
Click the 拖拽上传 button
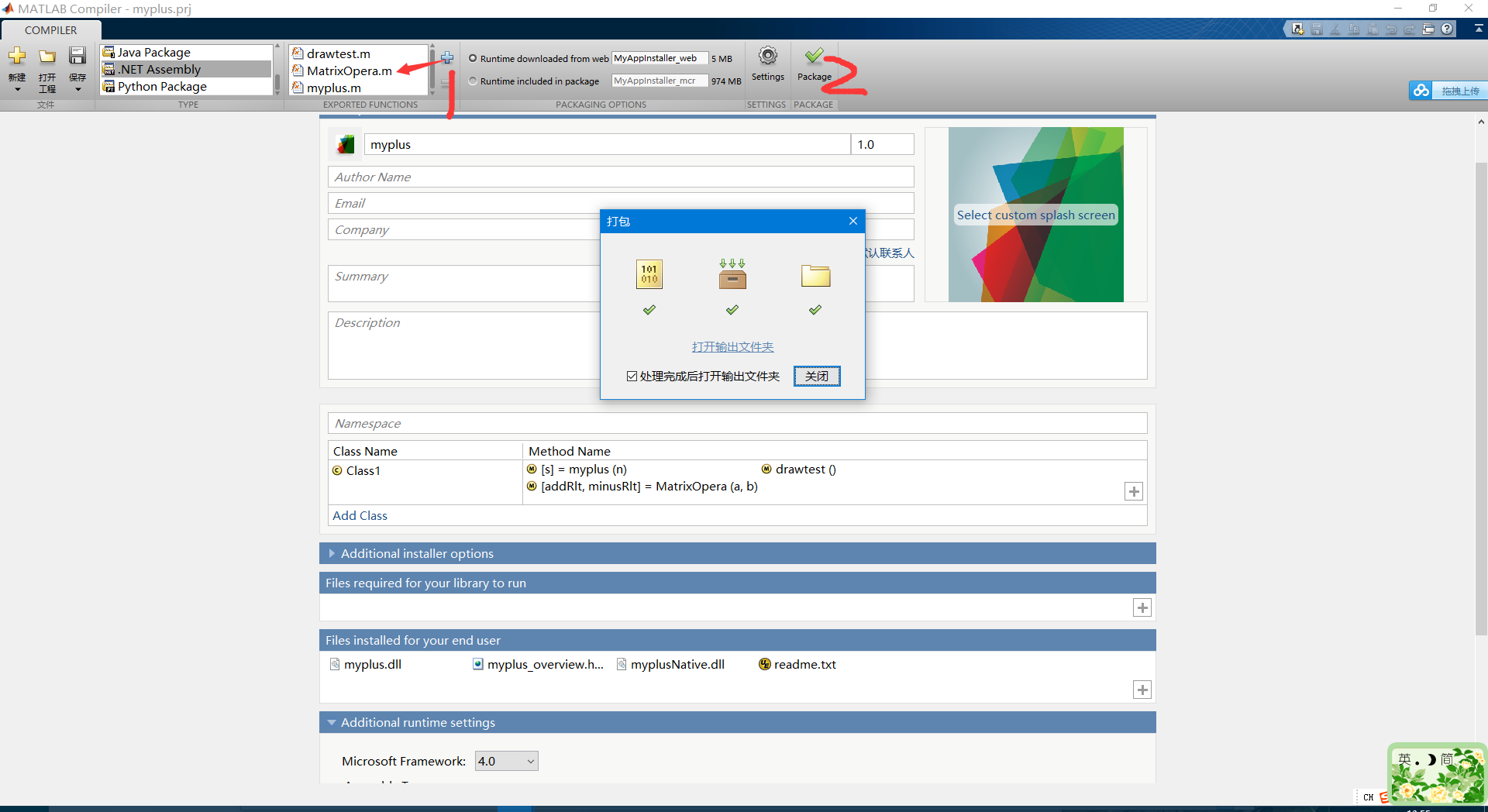coord(1460,91)
